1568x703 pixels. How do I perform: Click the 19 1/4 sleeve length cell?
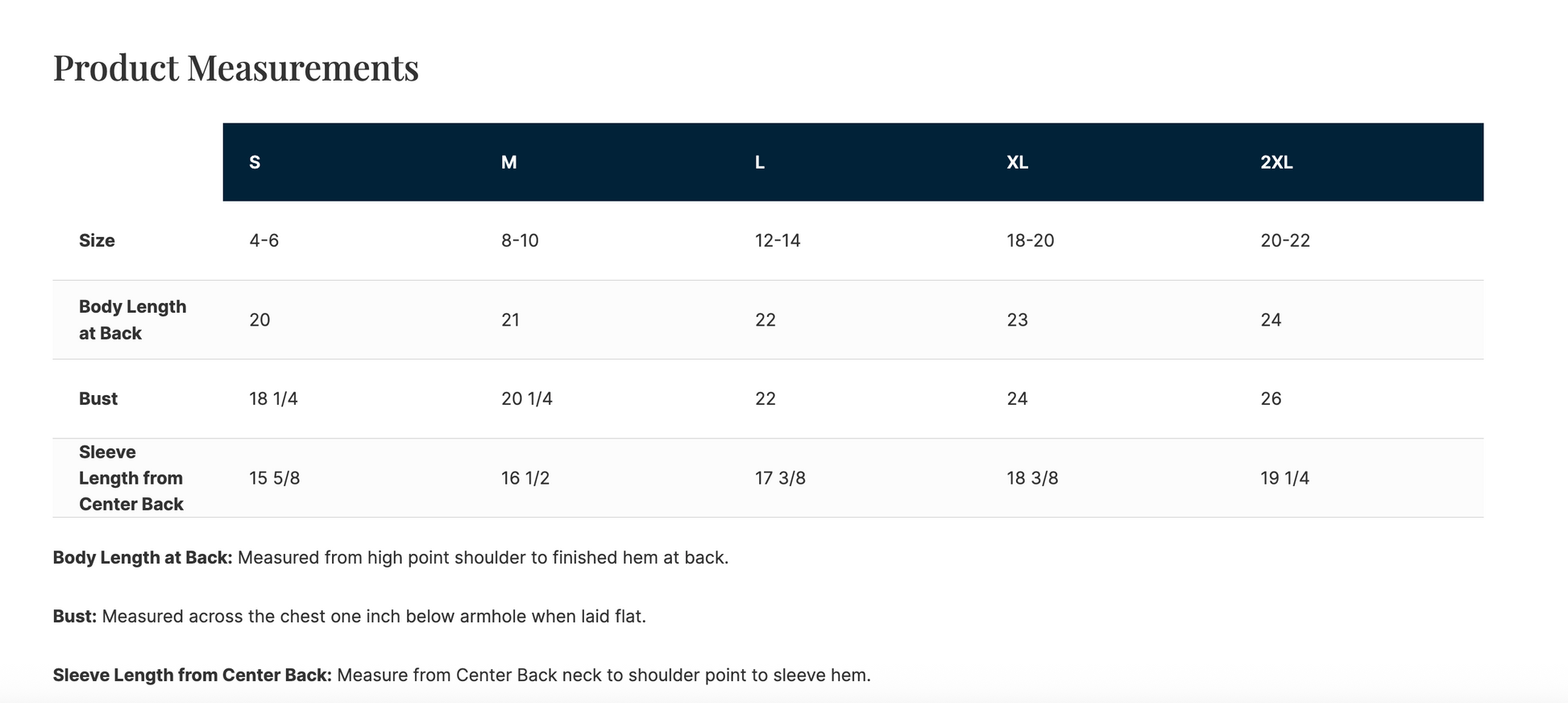(x=1284, y=478)
